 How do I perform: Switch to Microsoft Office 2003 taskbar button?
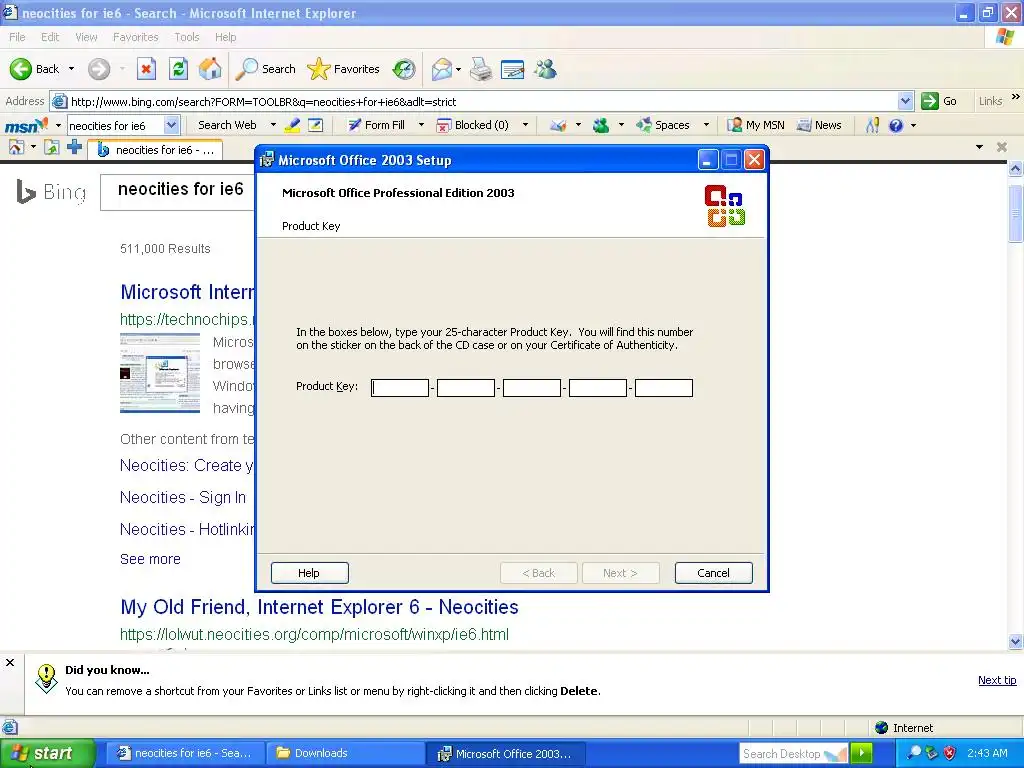pyautogui.click(x=508, y=753)
